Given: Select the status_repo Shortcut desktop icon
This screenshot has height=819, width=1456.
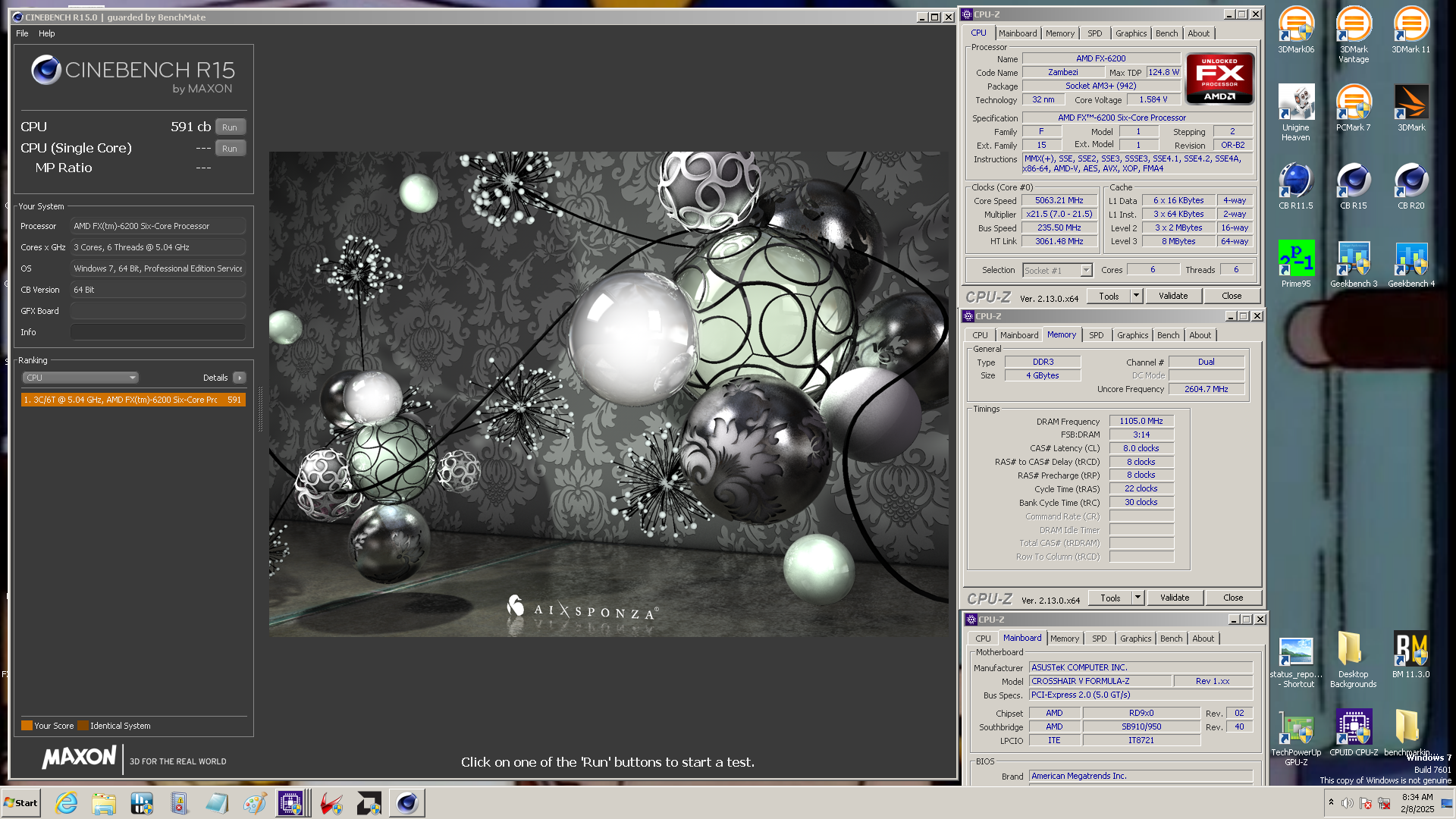Looking at the screenshot, I should tap(1296, 663).
